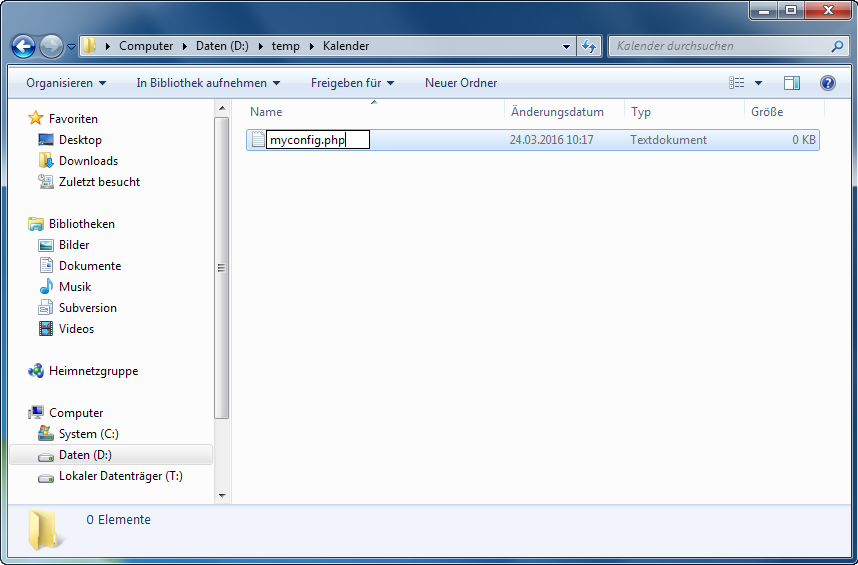The height and width of the screenshot is (565, 858).
Task: Open the Subversion library
Action: point(88,308)
